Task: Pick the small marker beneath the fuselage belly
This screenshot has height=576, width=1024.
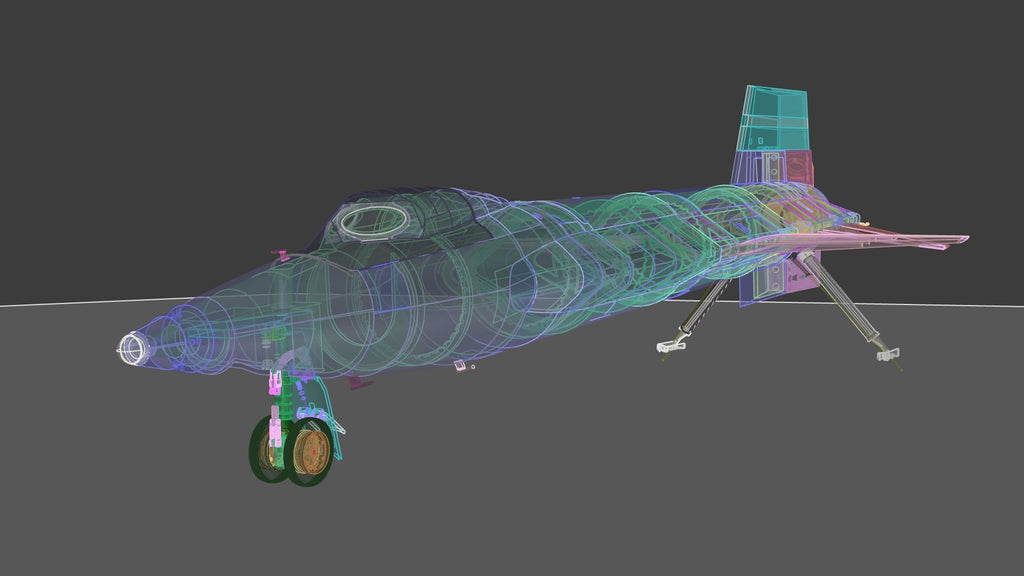Action: (x=460, y=366)
